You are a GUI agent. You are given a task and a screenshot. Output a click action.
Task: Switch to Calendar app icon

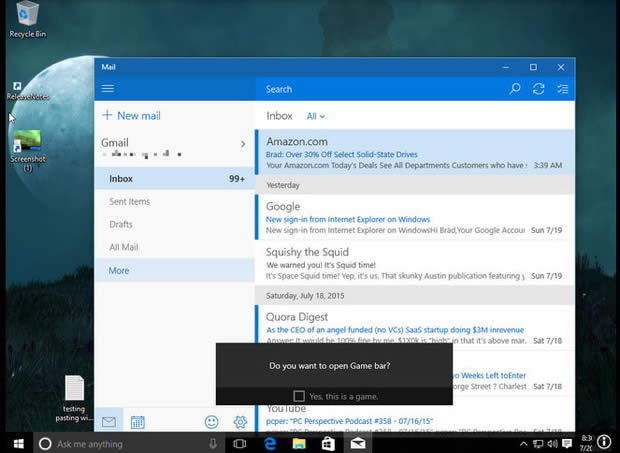tap(138, 422)
